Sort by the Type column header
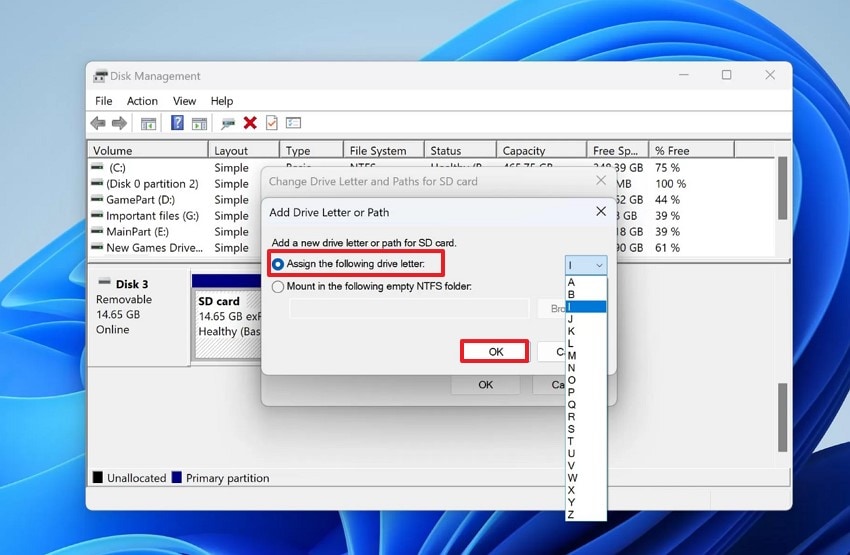 (312, 150)
